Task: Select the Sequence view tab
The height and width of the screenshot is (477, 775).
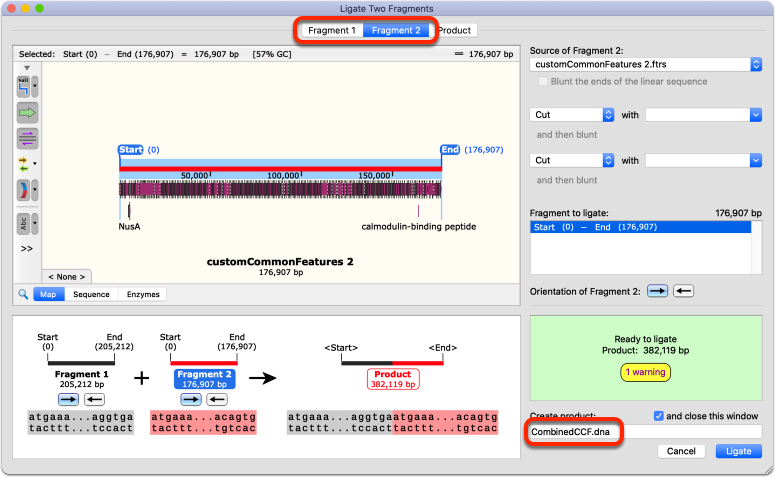Action: point(91,294)
